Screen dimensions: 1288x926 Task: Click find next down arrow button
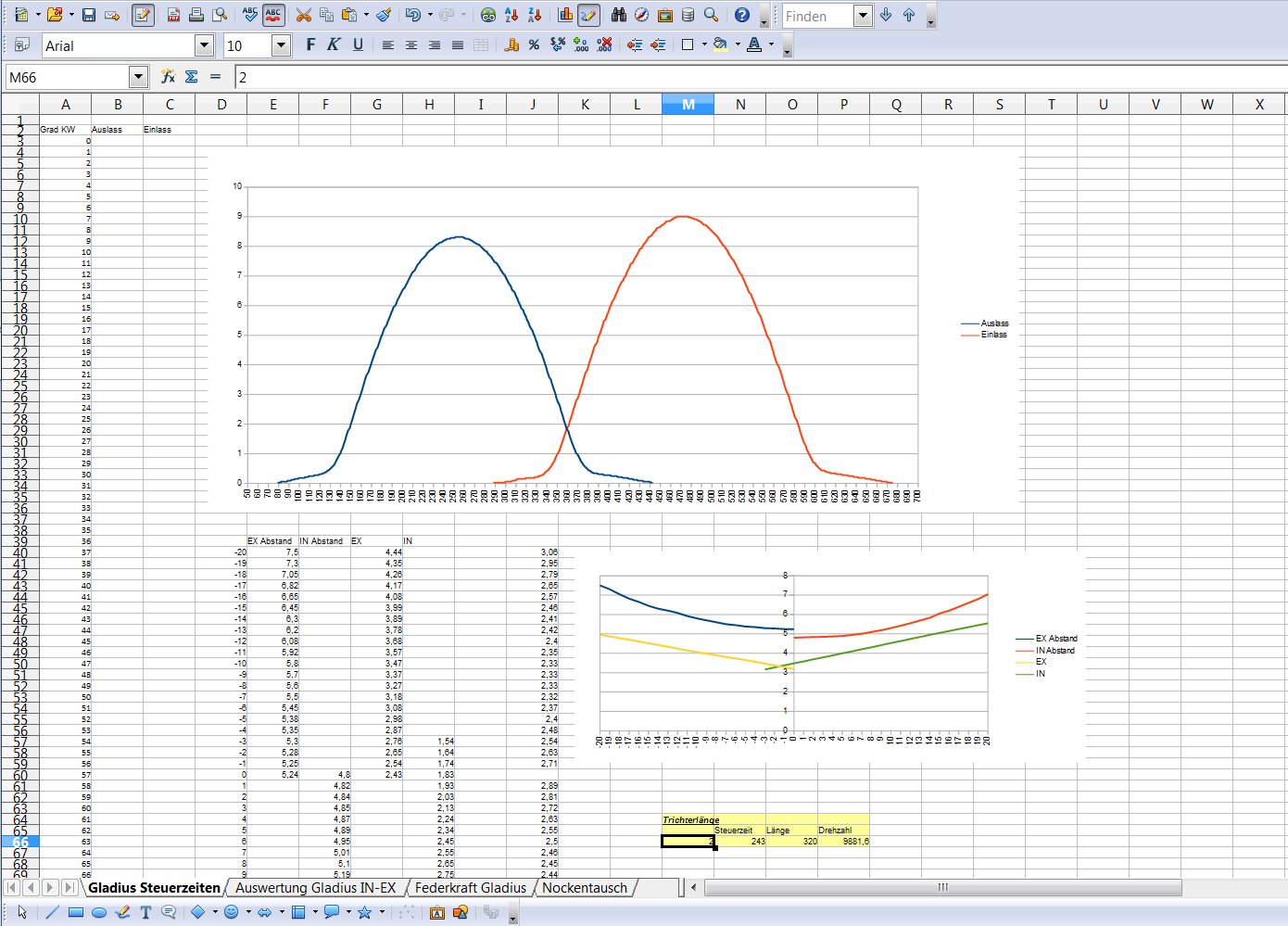click(886, 15)
